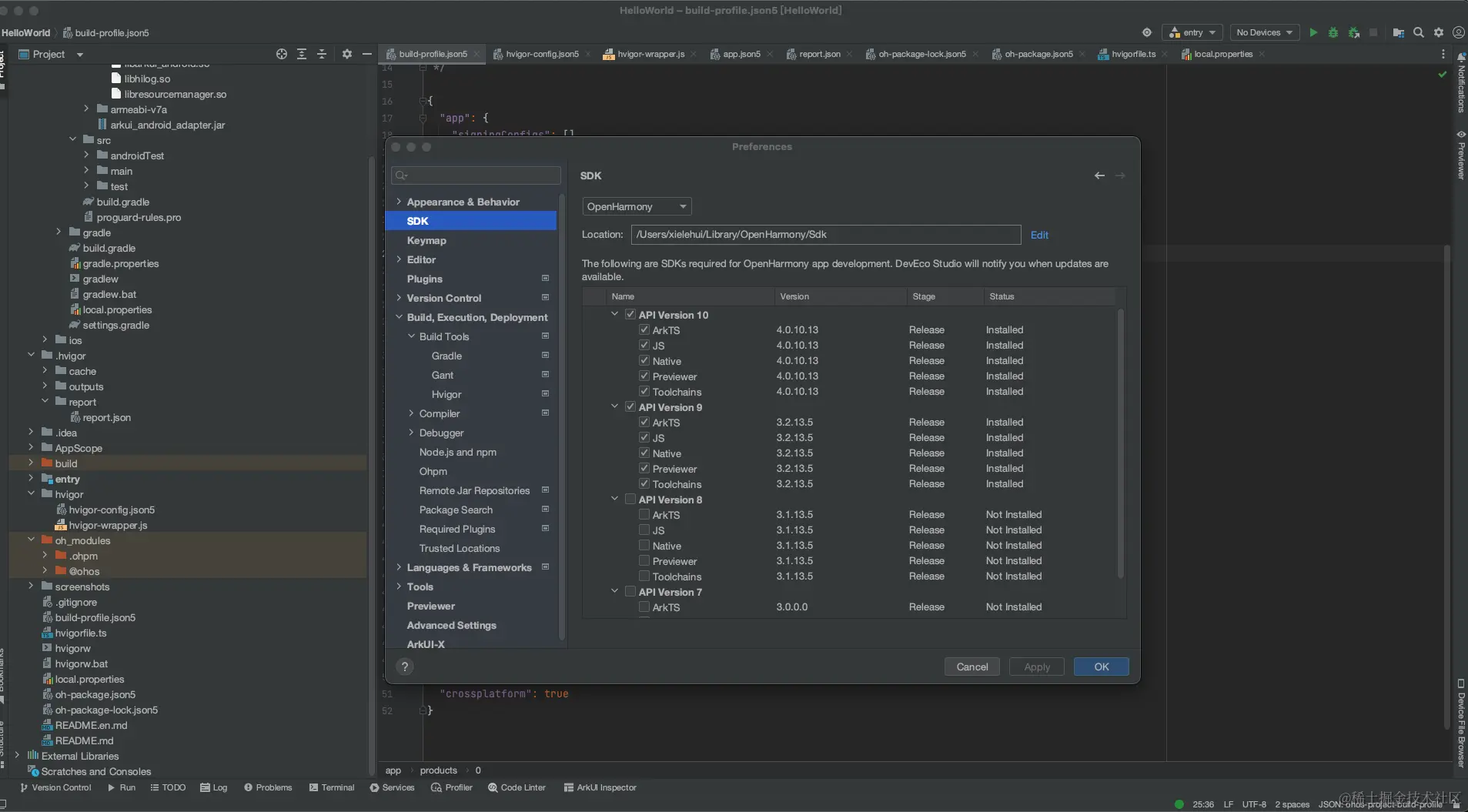
Task: Open the Problems tool window
Action: pos(268,787)
